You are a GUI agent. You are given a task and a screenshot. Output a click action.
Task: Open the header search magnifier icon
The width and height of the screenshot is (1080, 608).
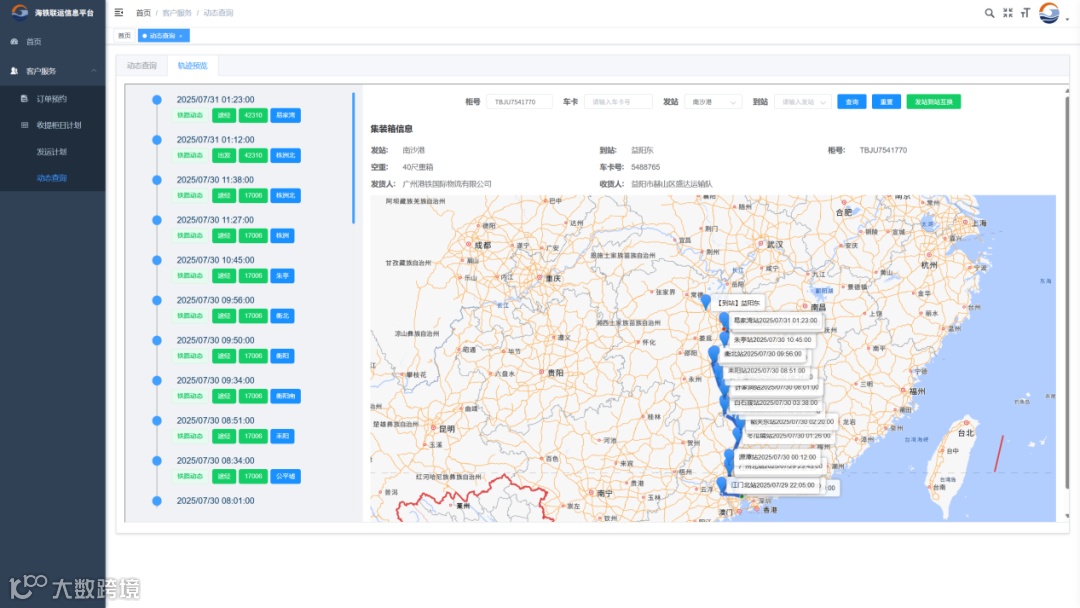[x=989, y=12]
